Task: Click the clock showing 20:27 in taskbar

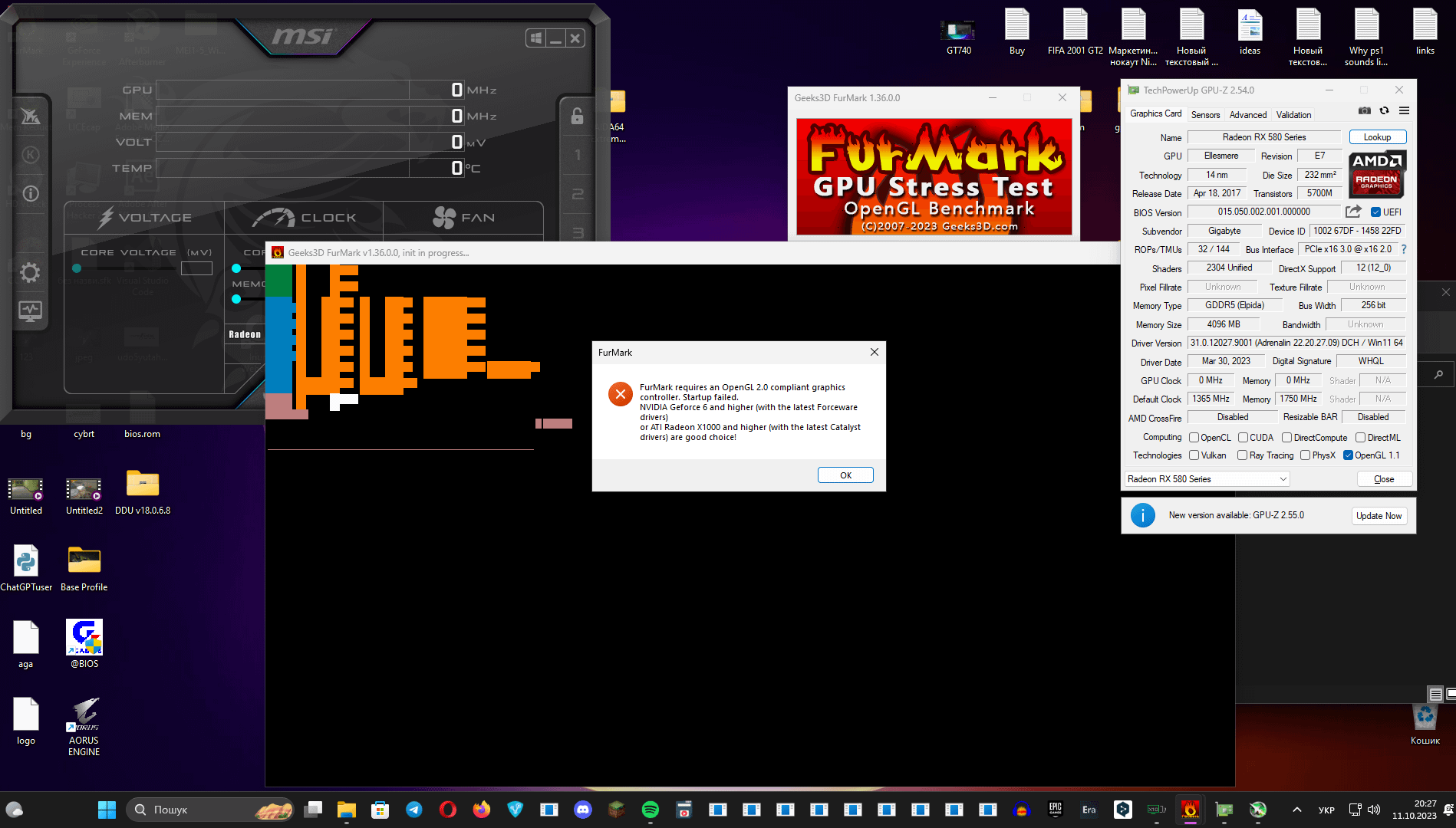Action: pos(1415,810)
